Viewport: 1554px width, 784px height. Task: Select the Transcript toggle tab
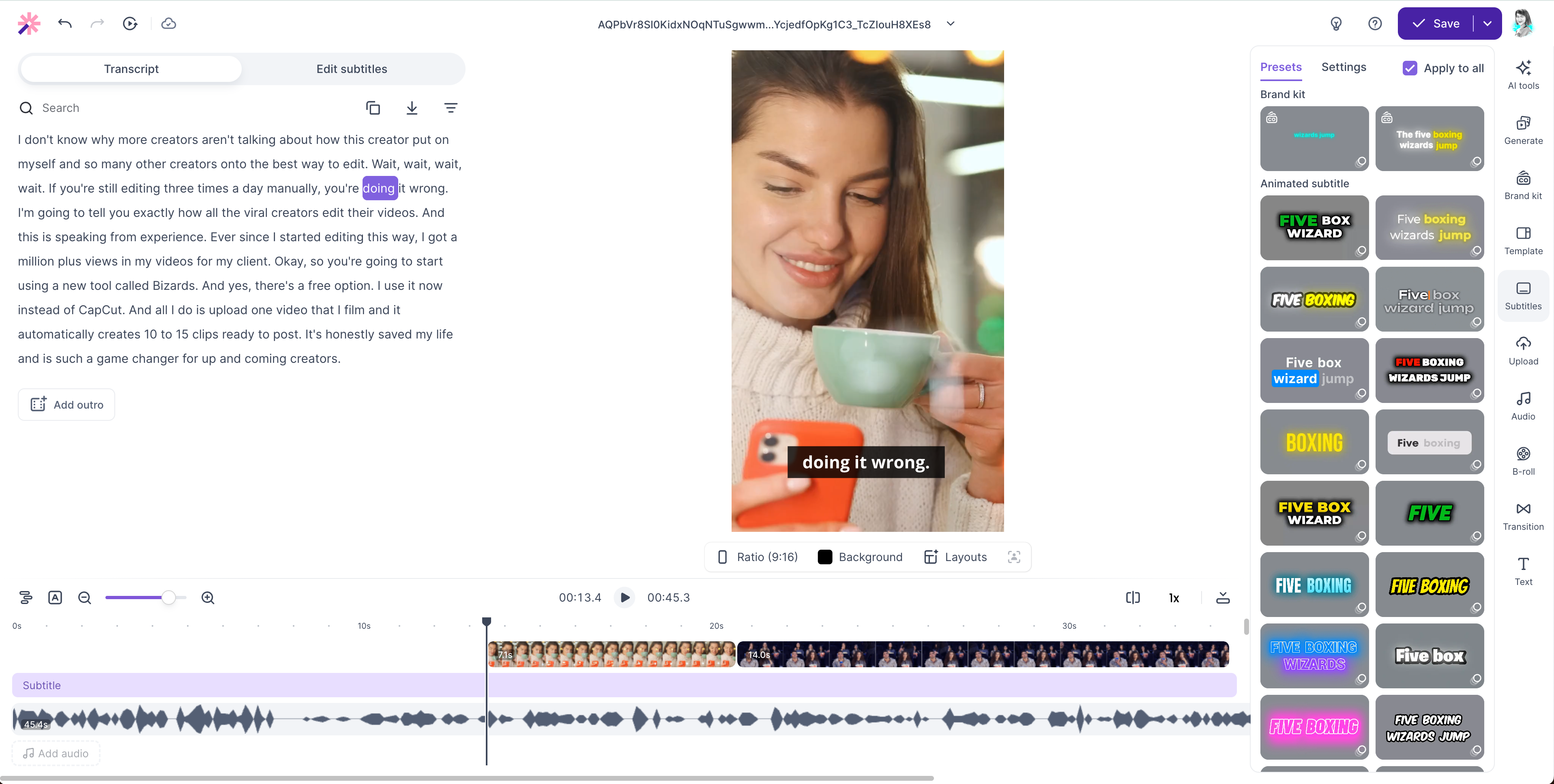pyautogui.click(x=131, y=69)
